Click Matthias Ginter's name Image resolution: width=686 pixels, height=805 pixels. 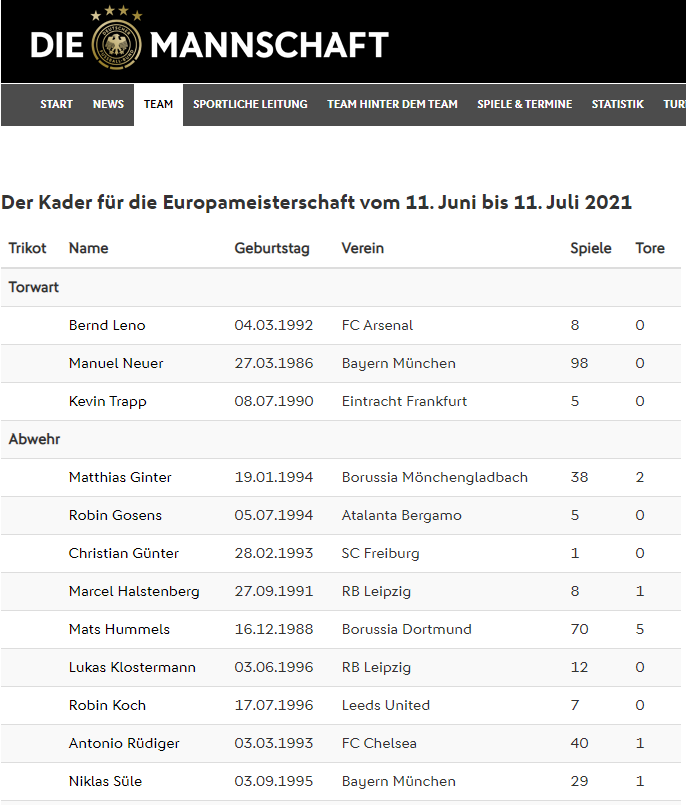coord(120,477)
